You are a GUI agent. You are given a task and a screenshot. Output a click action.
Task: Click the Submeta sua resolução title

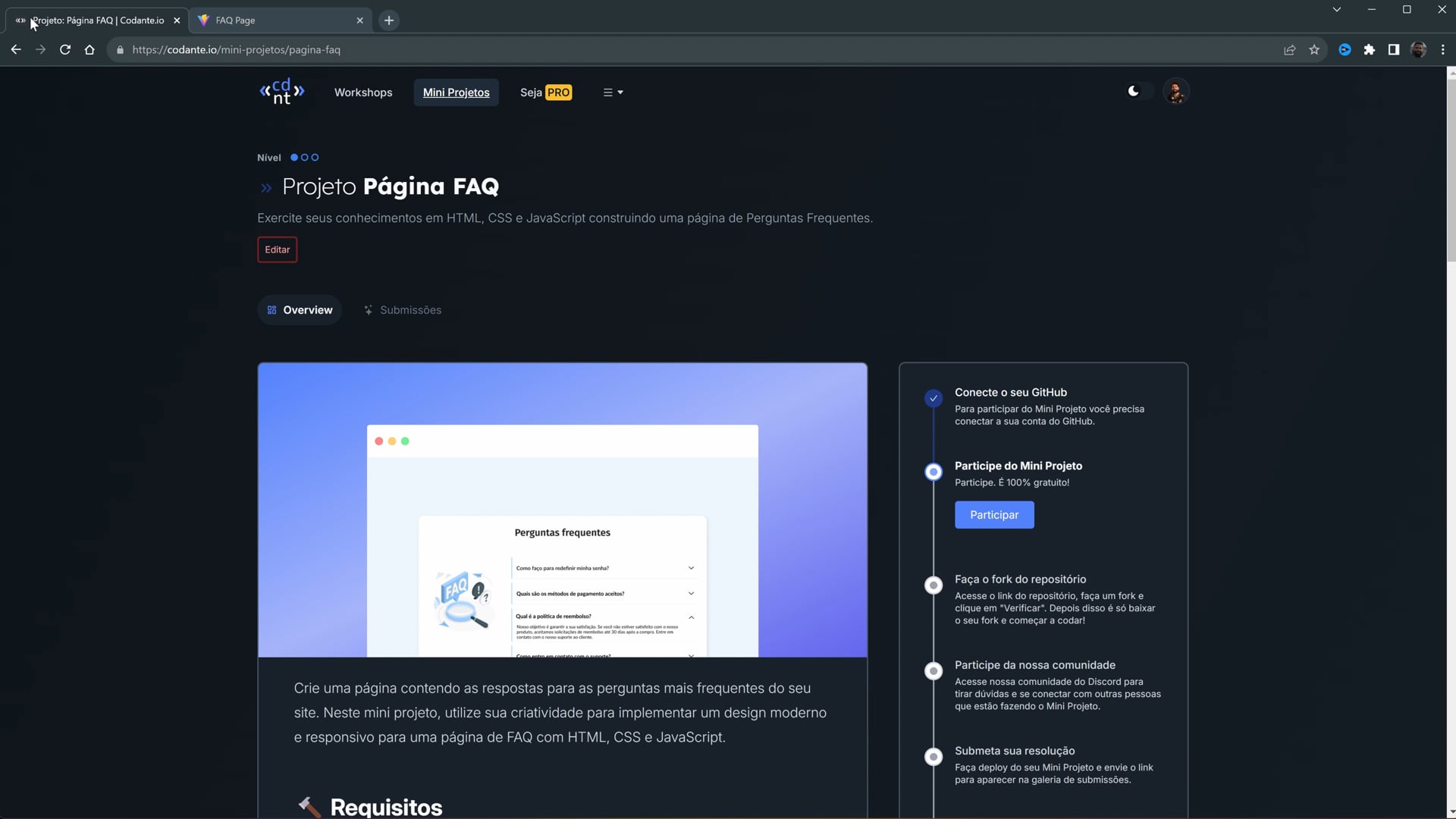pyautogui.click(x=1015, y=751)
